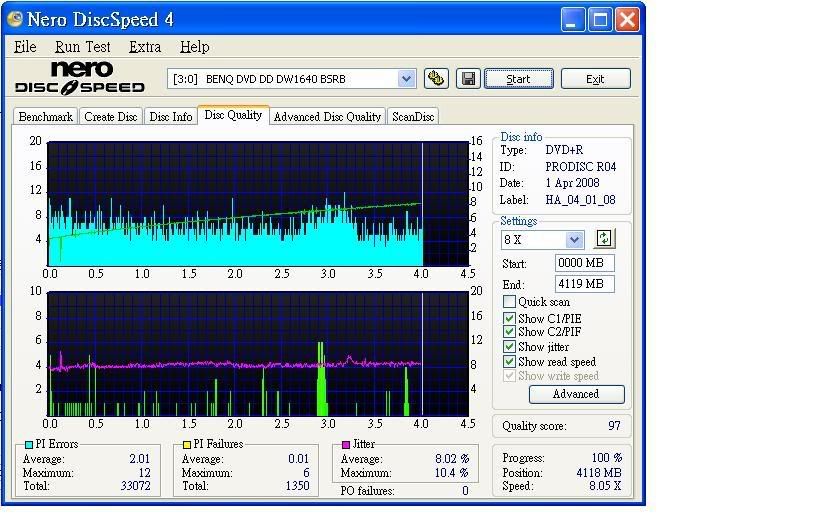Click the End position field 4119 MB
The height and width of the screenshot is (525, 840).
[584, 284]
